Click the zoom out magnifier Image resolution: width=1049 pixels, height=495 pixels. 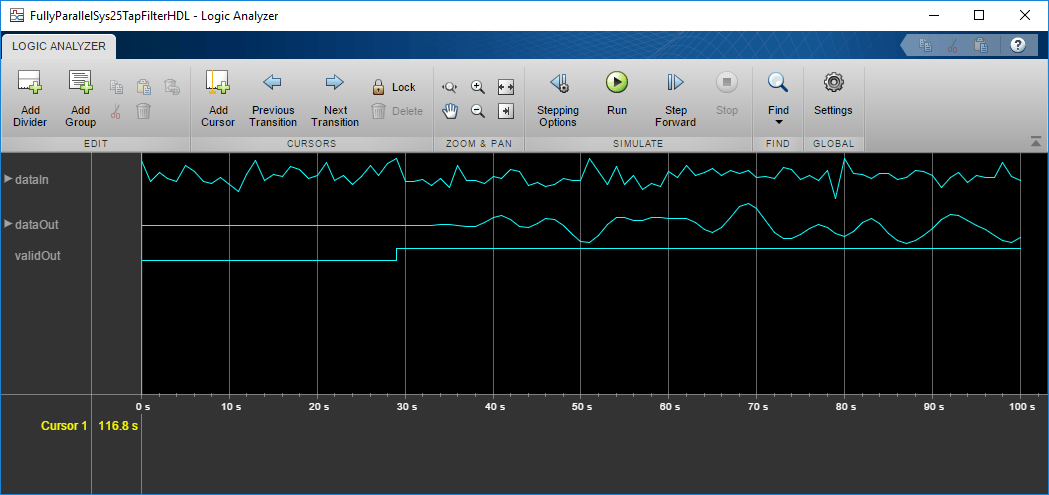click(x=478, y=111)
